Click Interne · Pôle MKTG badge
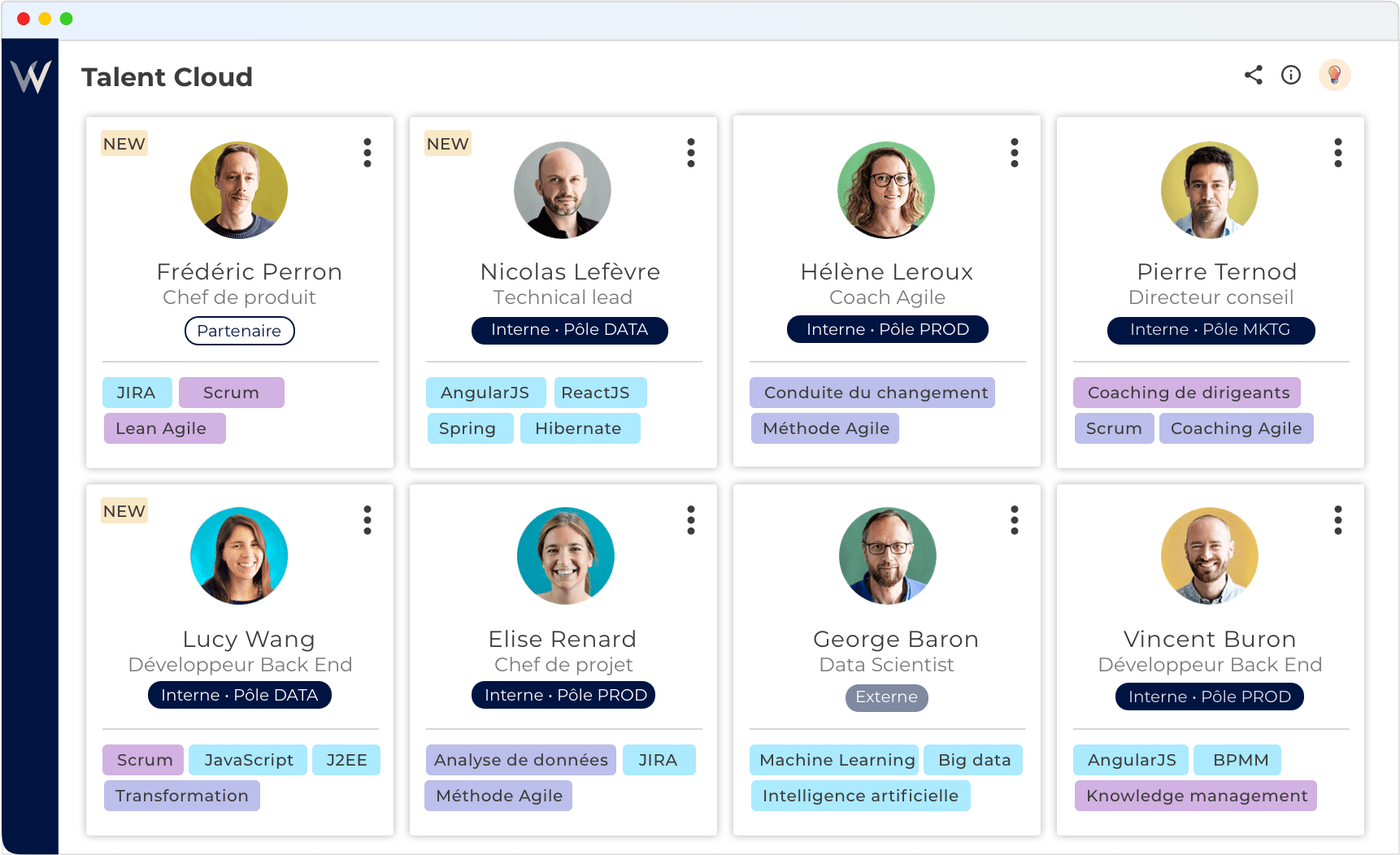The image size is (1400, 855). click(x=1211, y=330)
